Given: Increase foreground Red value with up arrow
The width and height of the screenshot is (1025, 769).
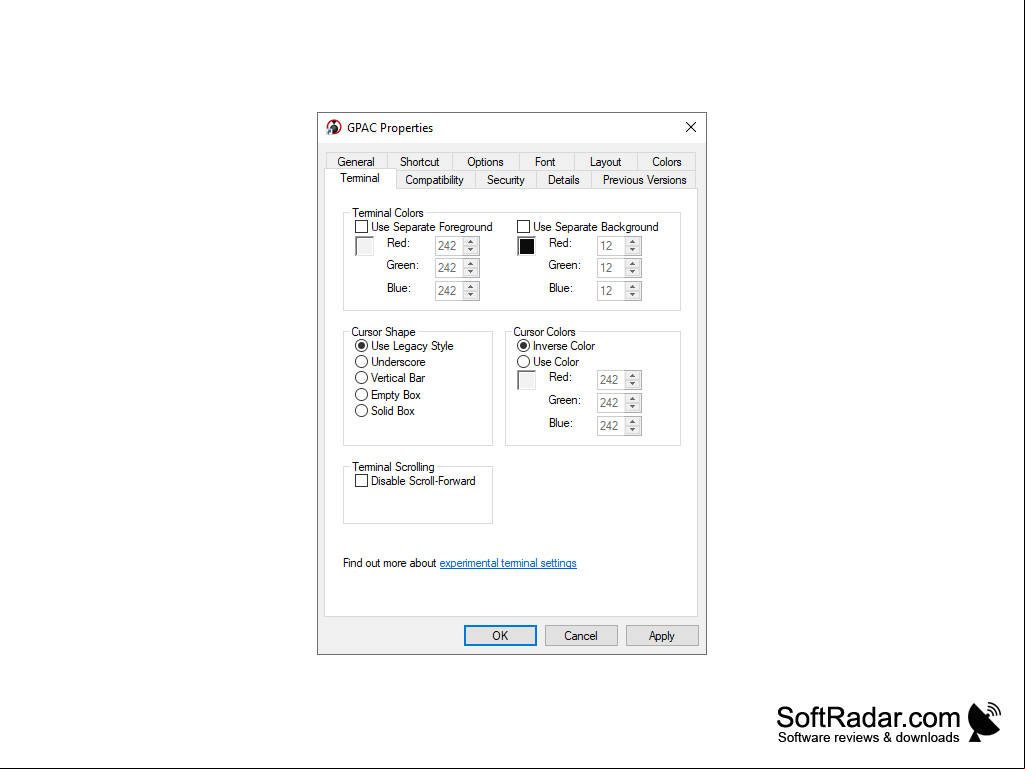Looking at the screenshot, I should [471, 241].
